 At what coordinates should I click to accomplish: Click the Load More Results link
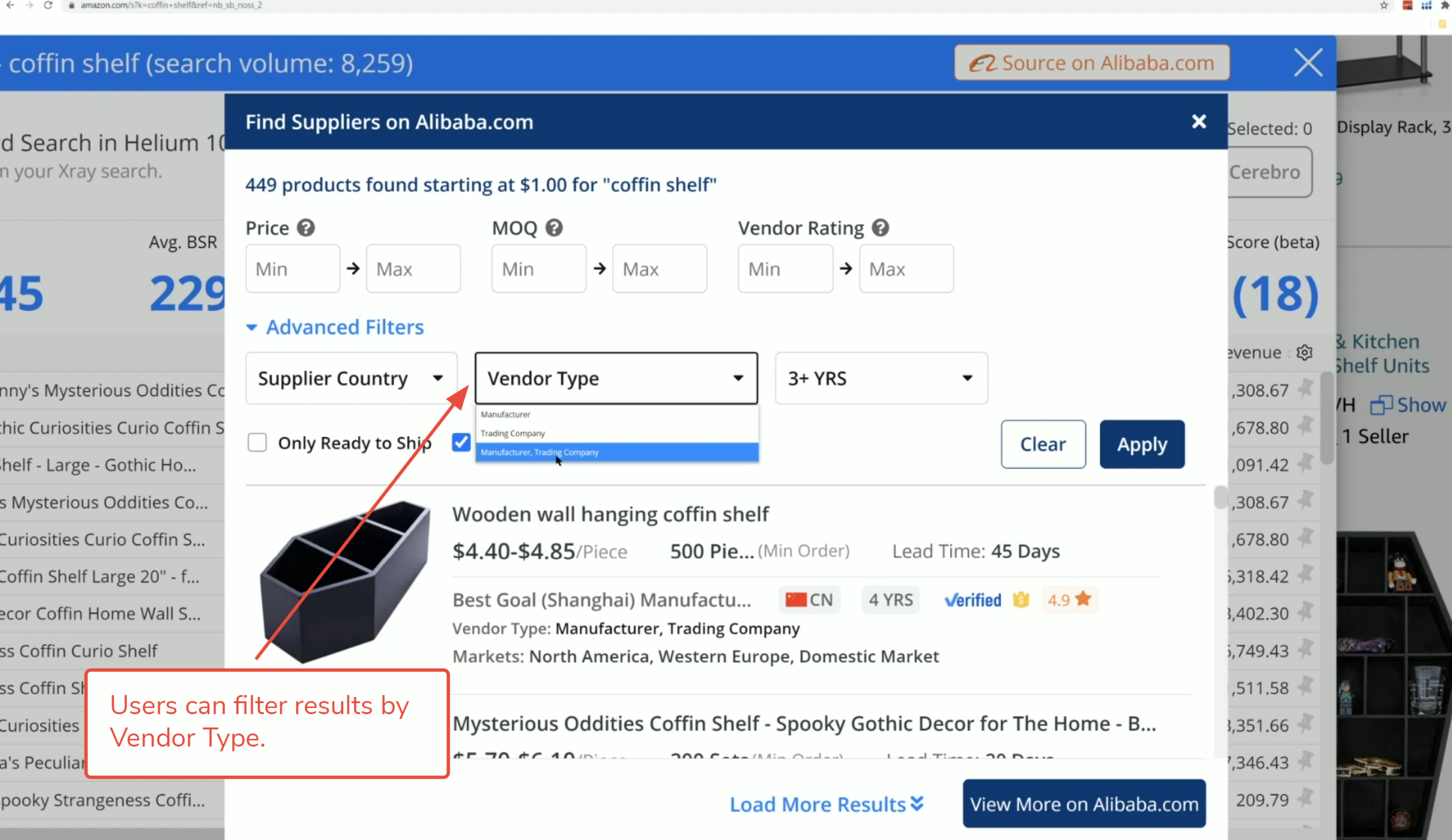click(x=826, y=804)
